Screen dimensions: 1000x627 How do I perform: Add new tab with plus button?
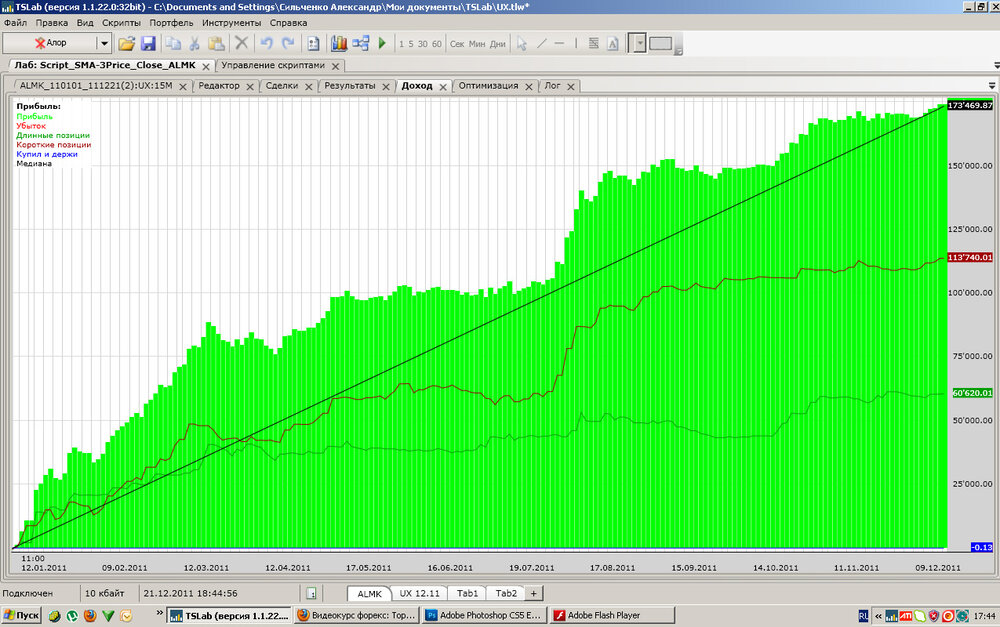533,593
